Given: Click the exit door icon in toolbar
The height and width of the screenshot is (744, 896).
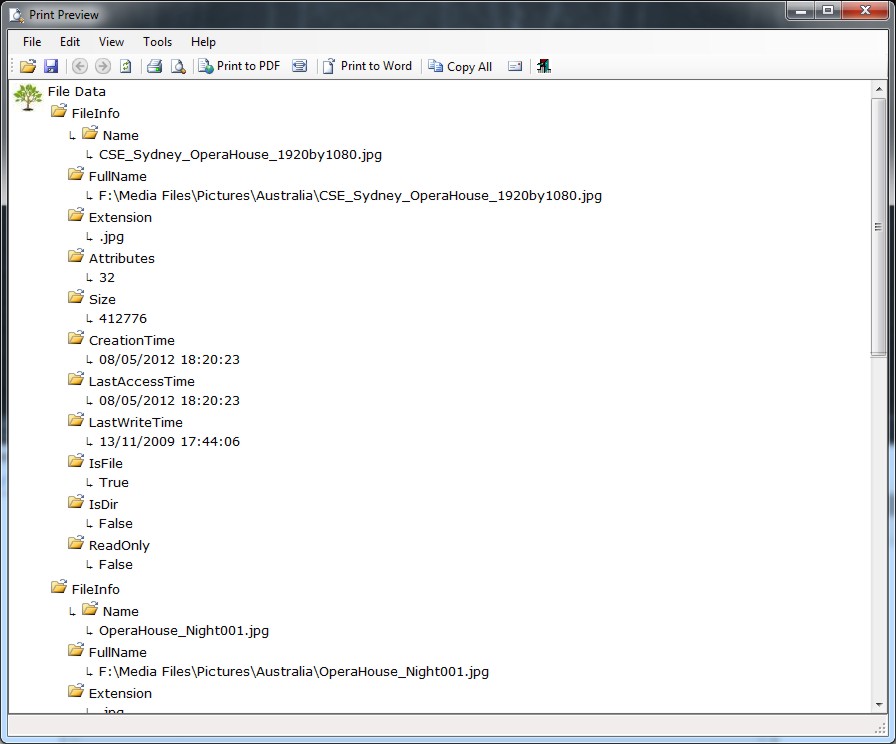Looking at the screenshot, I should 544,66.
